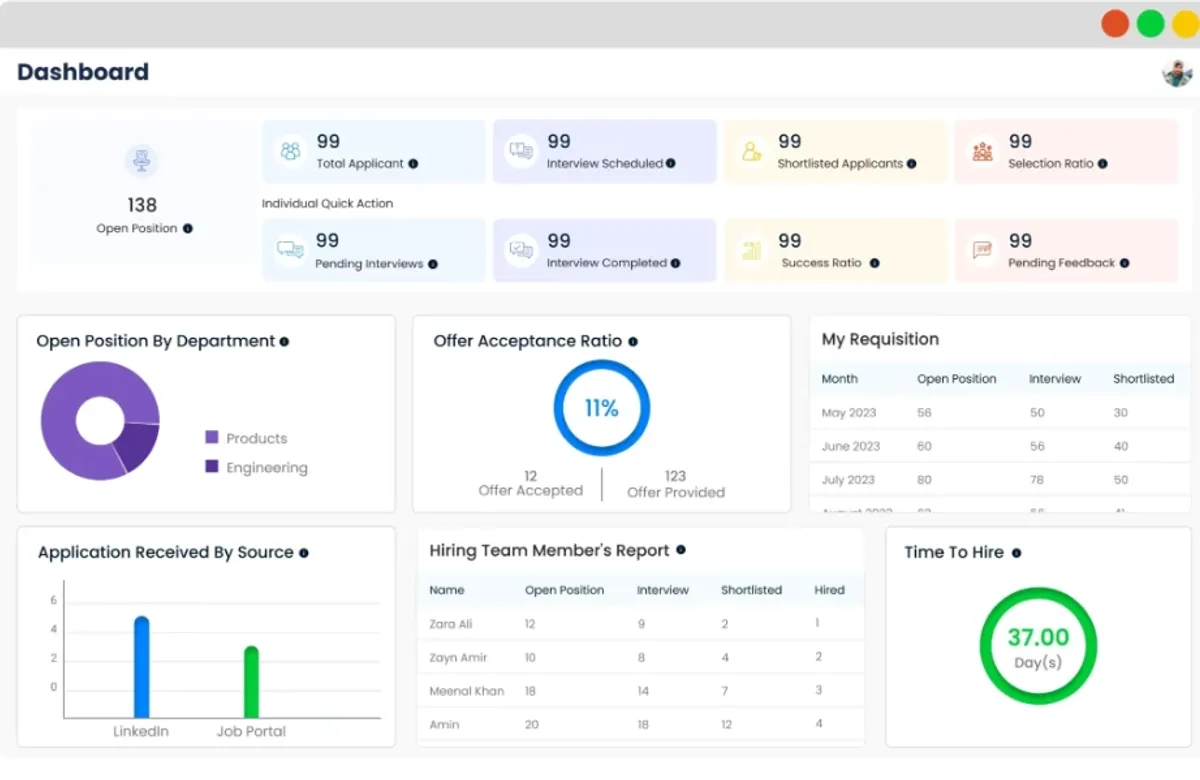Click the Shortlisted Applicants icon
1200x780 pixels.
(x=752, y=151)
